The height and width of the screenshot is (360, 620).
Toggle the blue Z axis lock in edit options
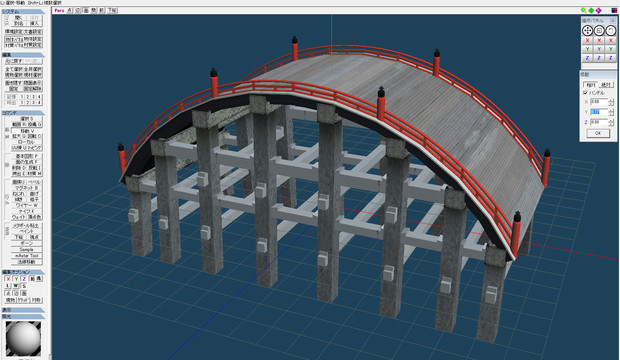point(24,279)
